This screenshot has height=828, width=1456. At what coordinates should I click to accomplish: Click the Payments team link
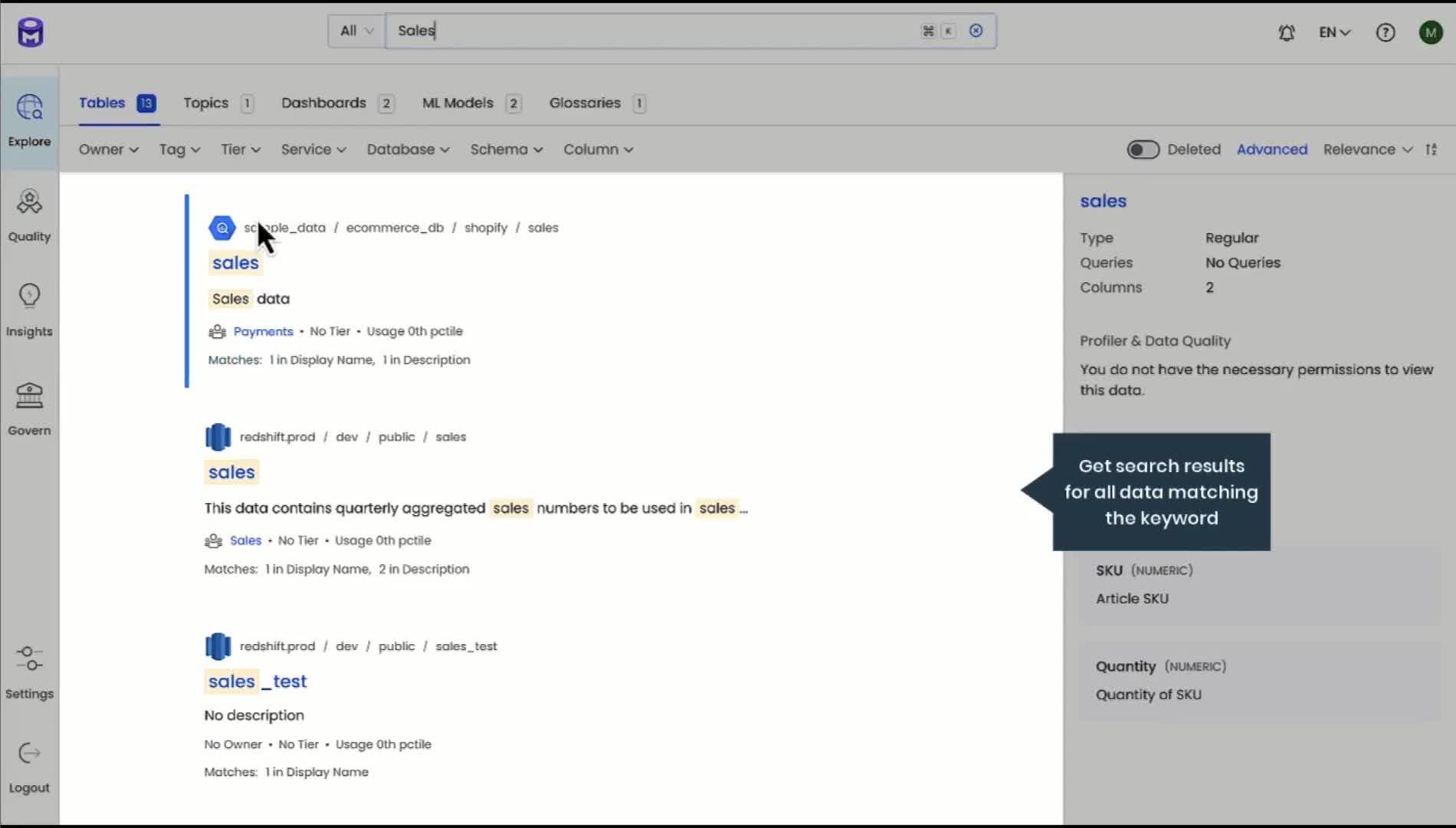coord(263,331)
